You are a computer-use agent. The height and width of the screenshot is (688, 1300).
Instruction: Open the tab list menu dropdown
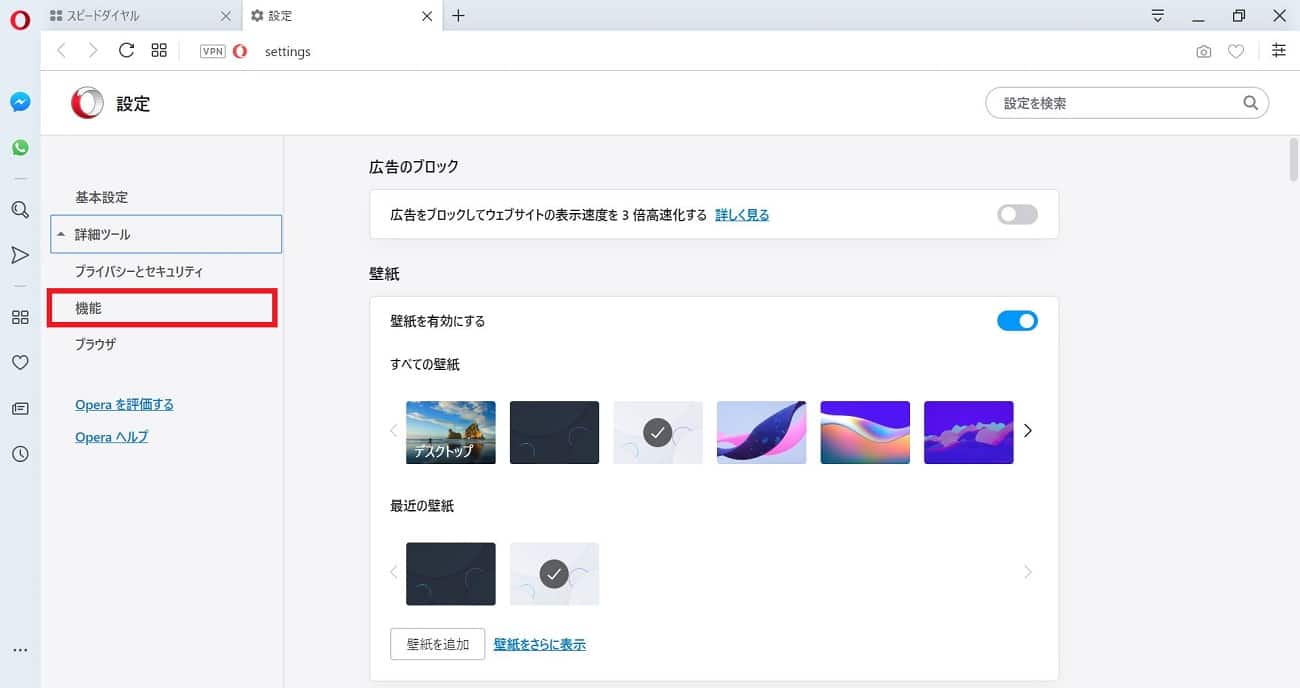tap(1158, 16)
